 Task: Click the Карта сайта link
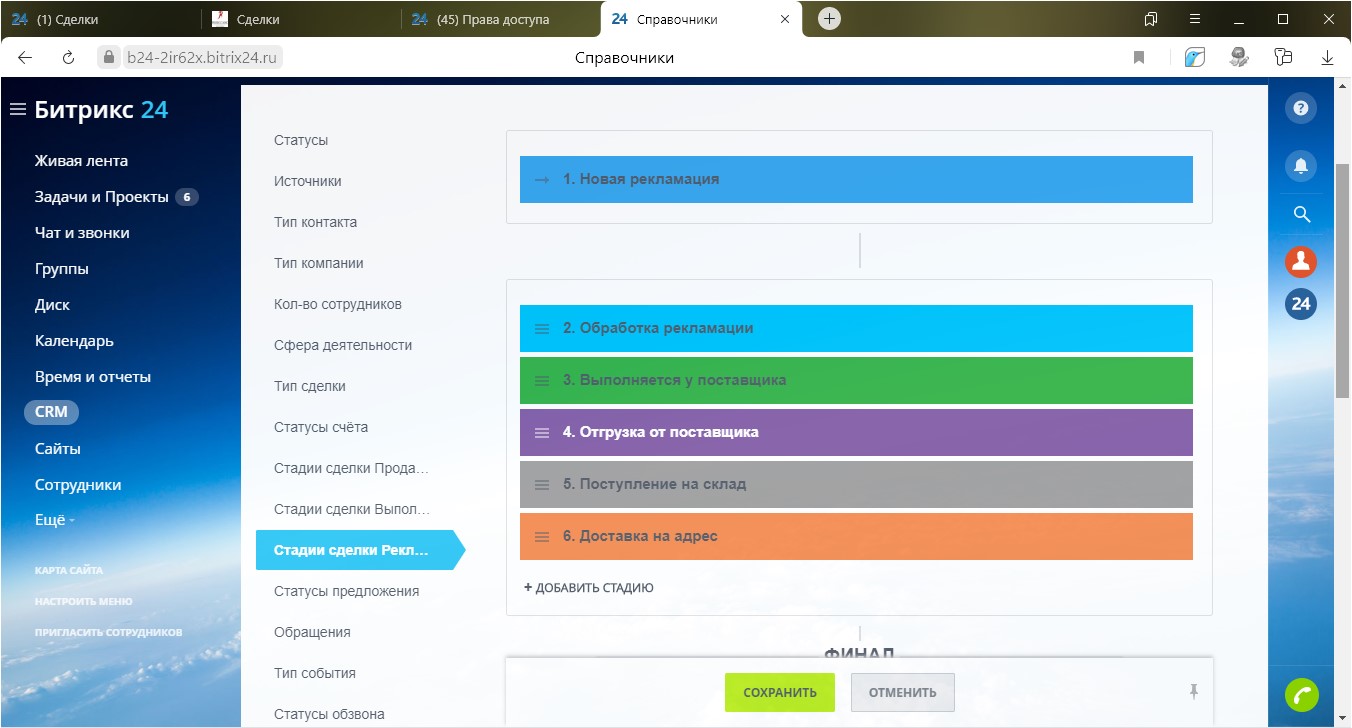[x=69, y=570]
